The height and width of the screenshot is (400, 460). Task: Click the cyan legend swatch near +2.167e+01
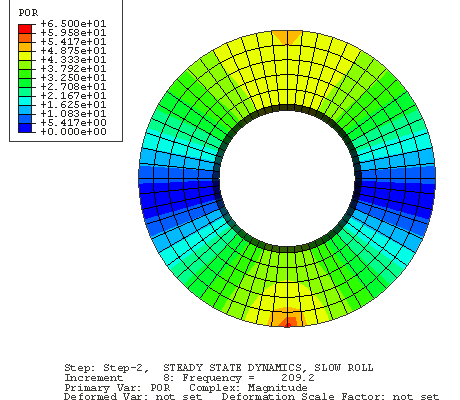pos(25,101)
